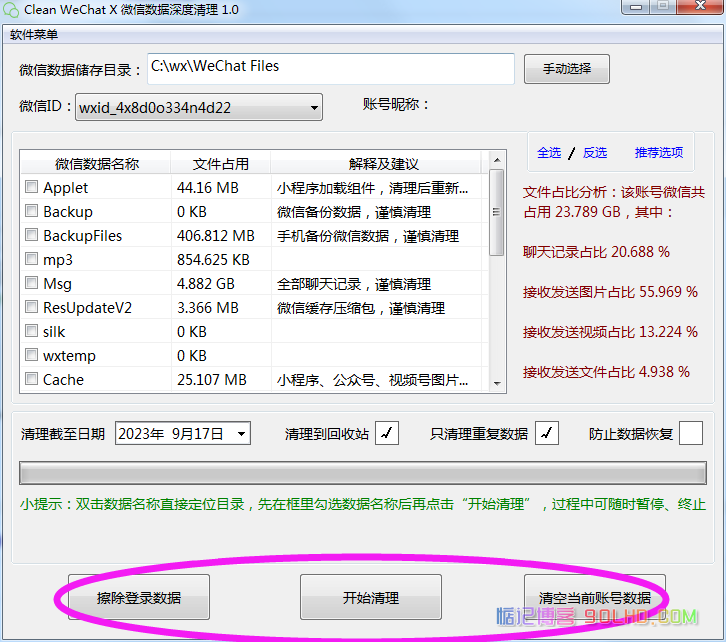726x642 pixels.
Task: Sort by 文件占用 column header
Action: [221, 163]
